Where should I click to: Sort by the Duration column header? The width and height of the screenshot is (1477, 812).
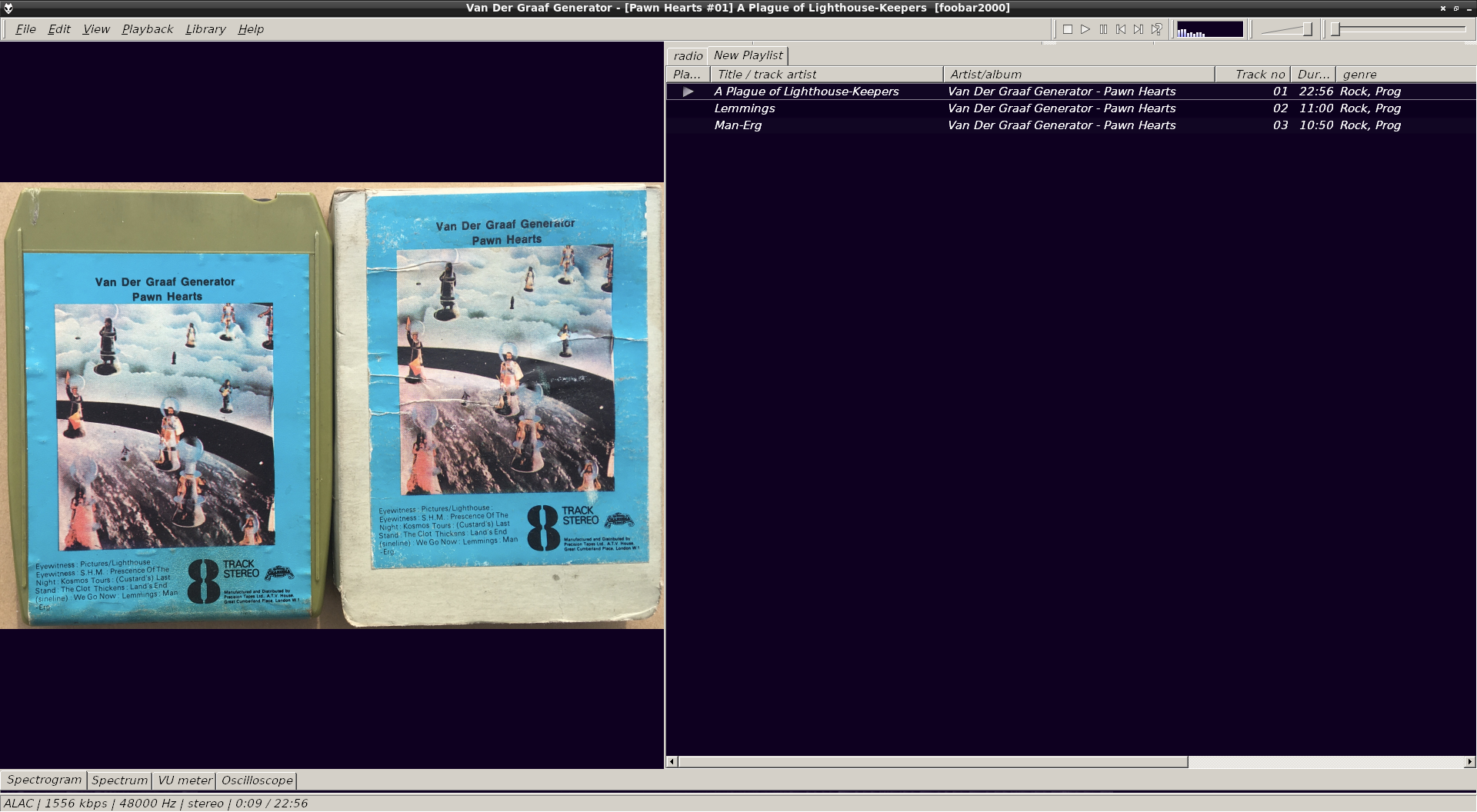[x=1313, y=75]
